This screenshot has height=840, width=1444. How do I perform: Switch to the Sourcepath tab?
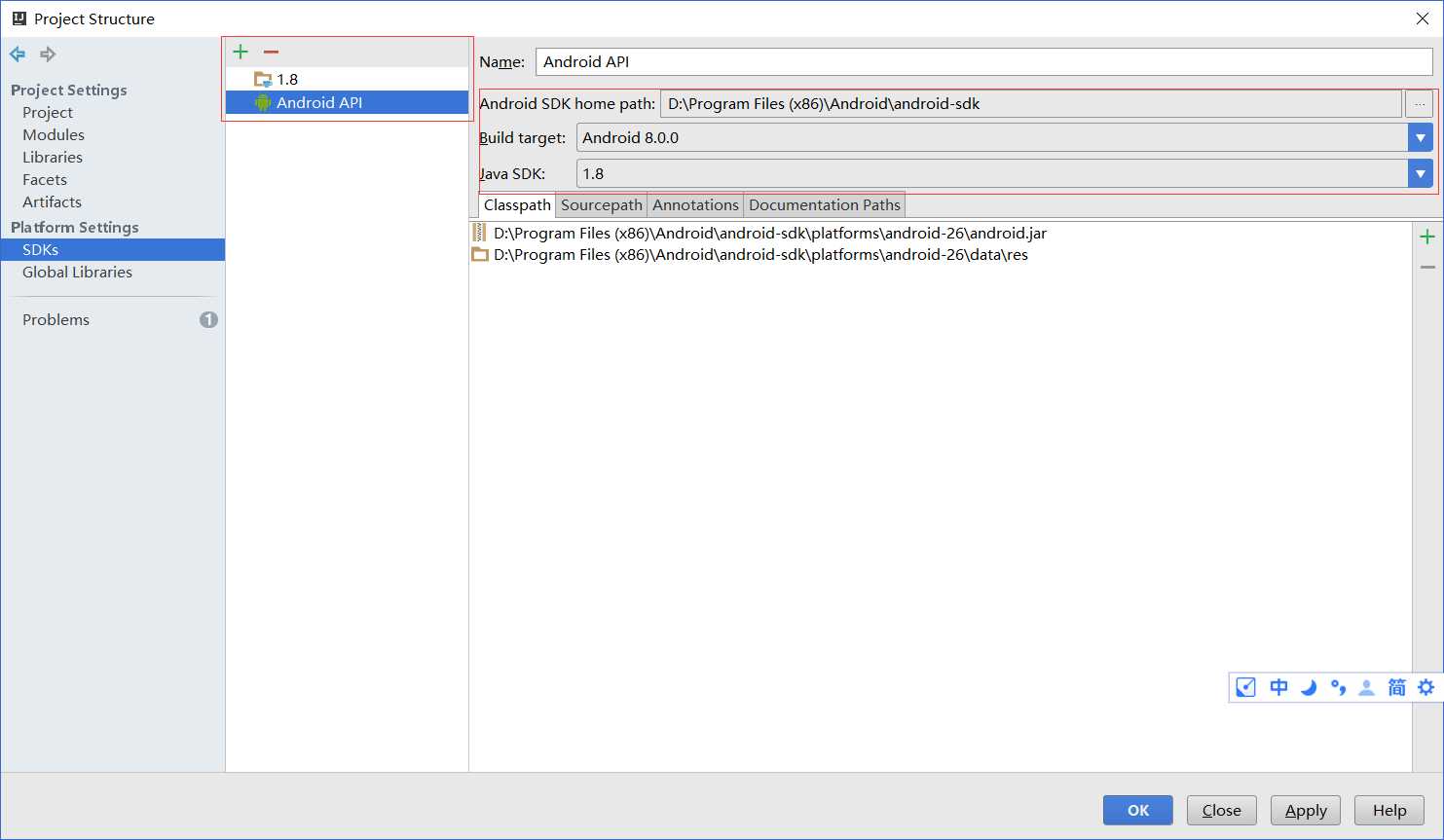tap(602, 204)
